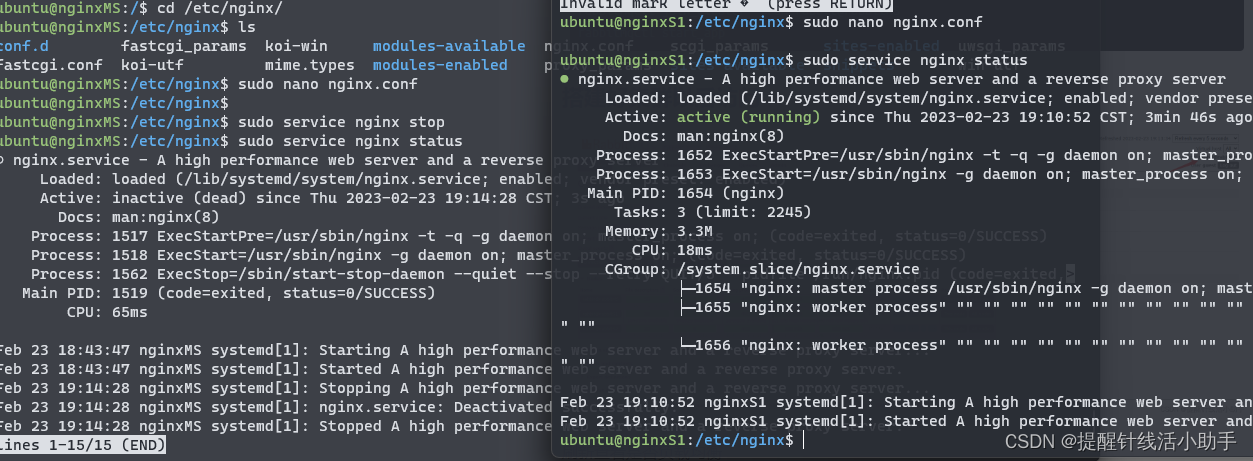Click the 19:14:28 "Stopping A high performance" log line
Viewport: 1253px width, 461px height.
[x=275, y=388]
